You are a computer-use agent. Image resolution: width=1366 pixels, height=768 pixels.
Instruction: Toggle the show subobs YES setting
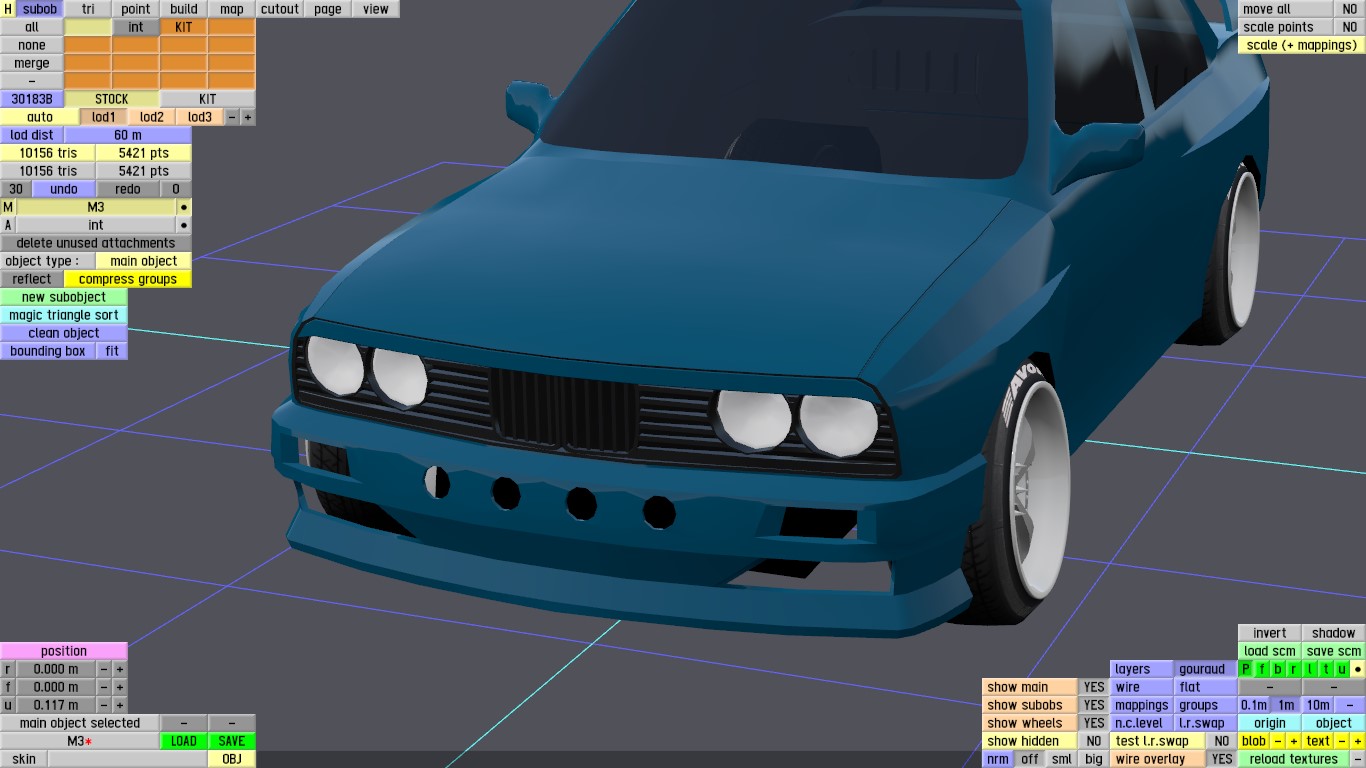pyautogui.click(x=1094, y=705)
